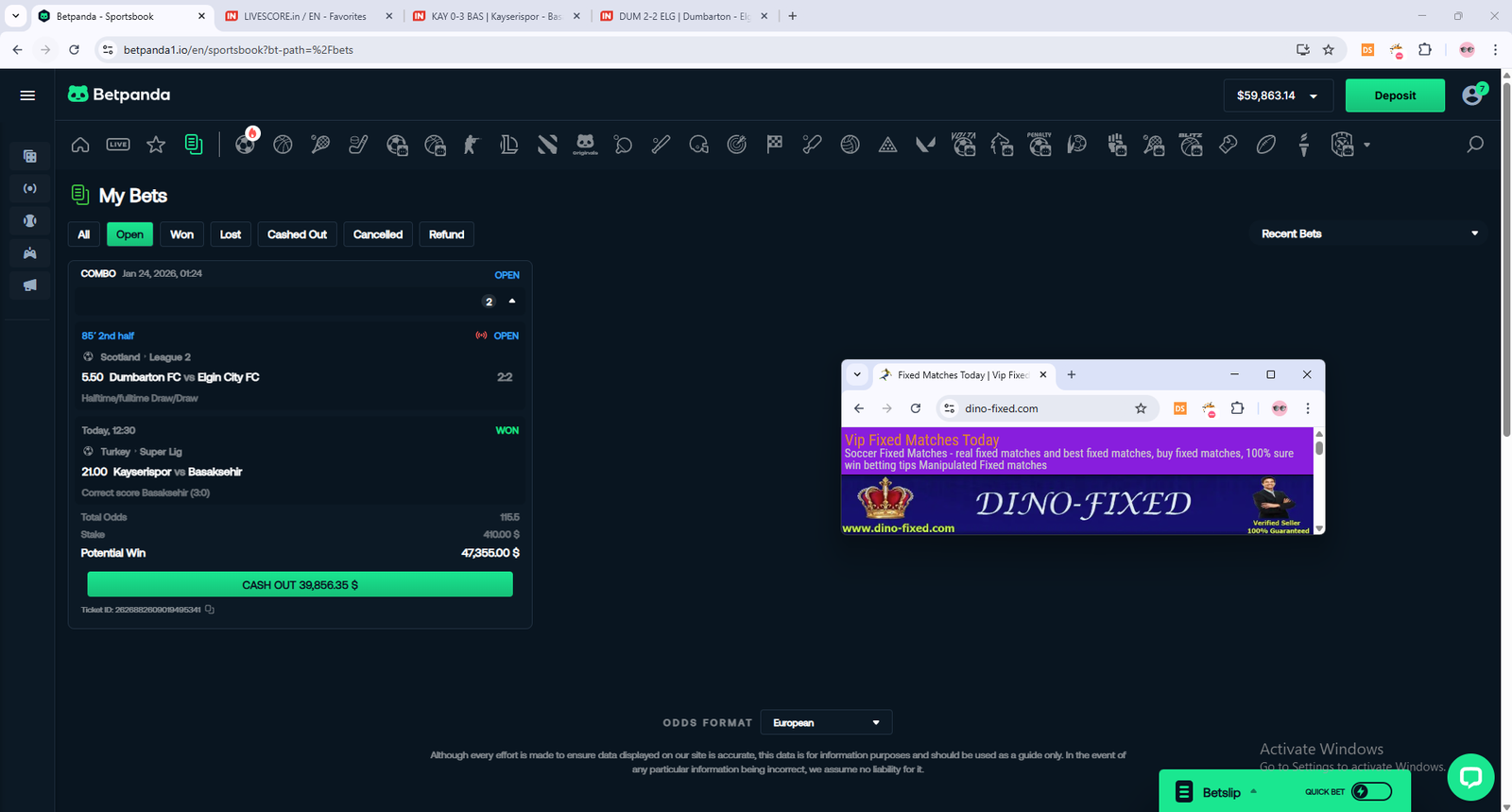Screen dimensions: 1512x812
Task: Click the Deposit button
Action: click(1394, 95)
